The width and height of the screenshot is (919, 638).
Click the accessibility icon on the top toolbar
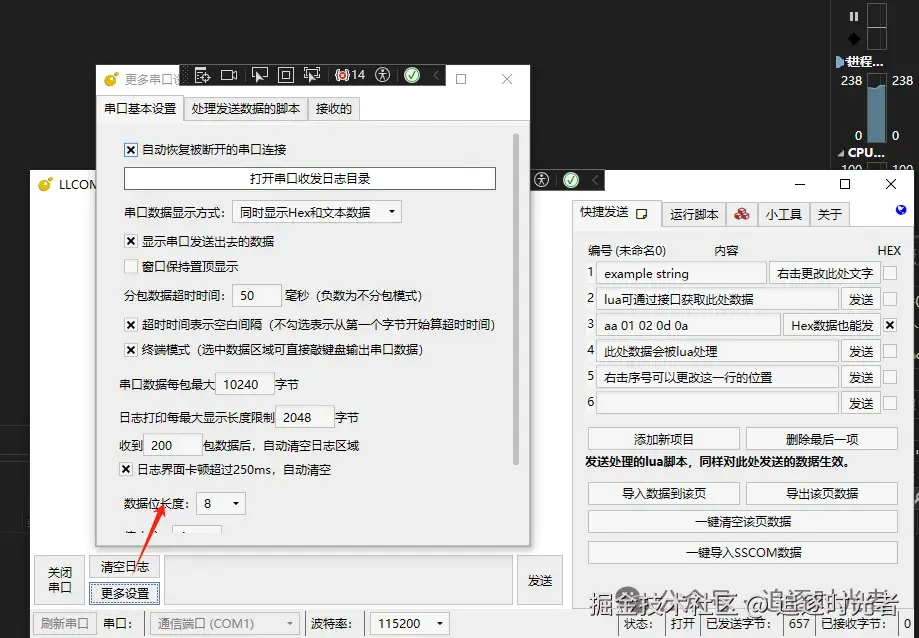tap(383, 75)
